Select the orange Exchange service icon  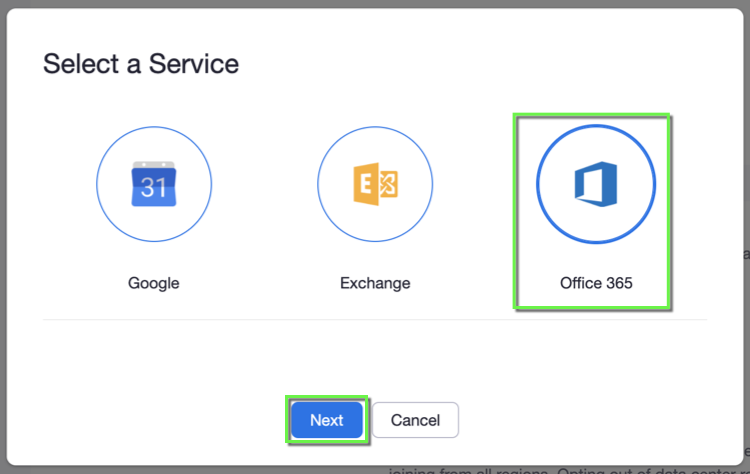click(375, 186)
